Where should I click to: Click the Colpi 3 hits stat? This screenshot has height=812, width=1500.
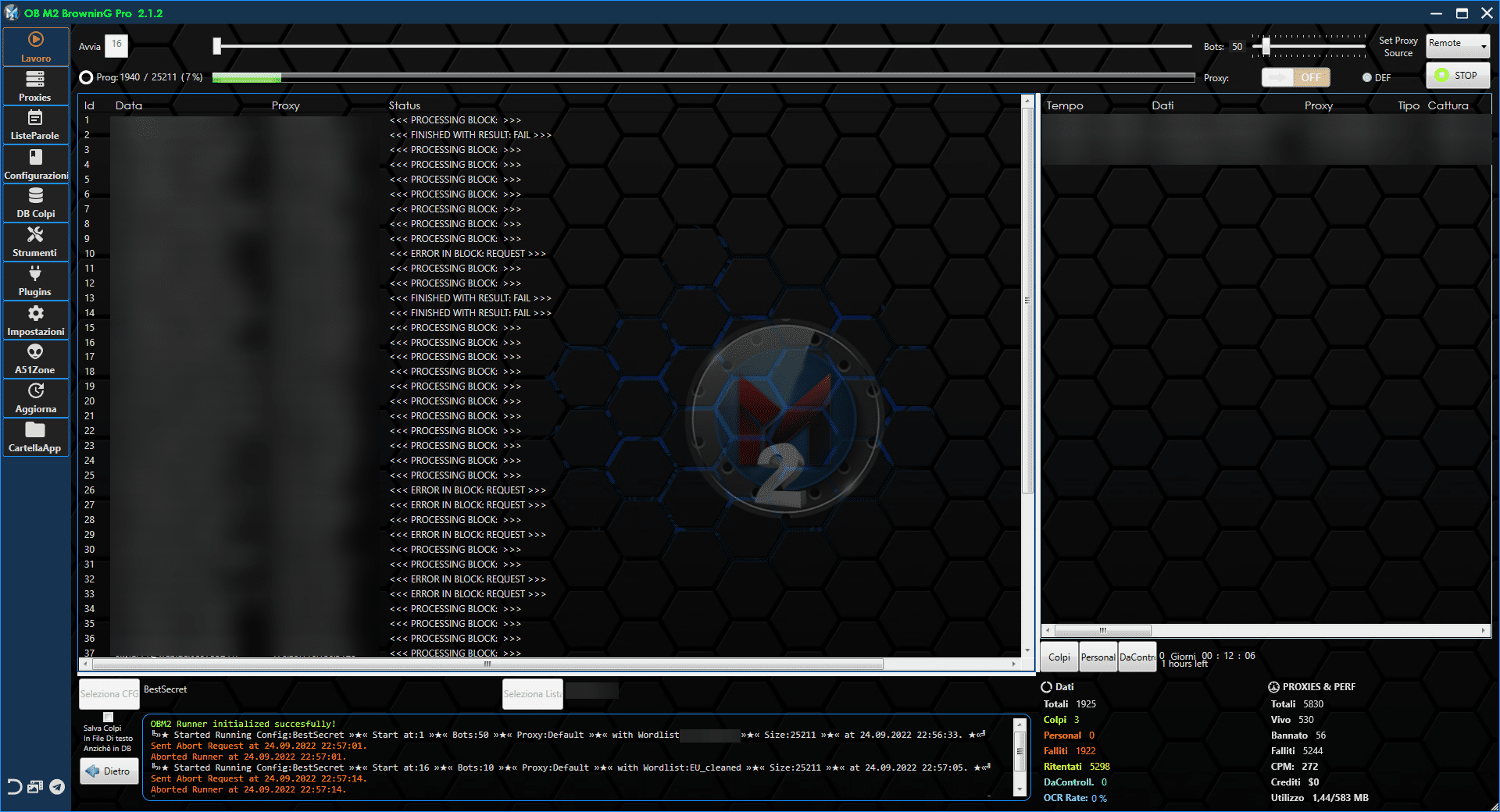[1061, 720]
